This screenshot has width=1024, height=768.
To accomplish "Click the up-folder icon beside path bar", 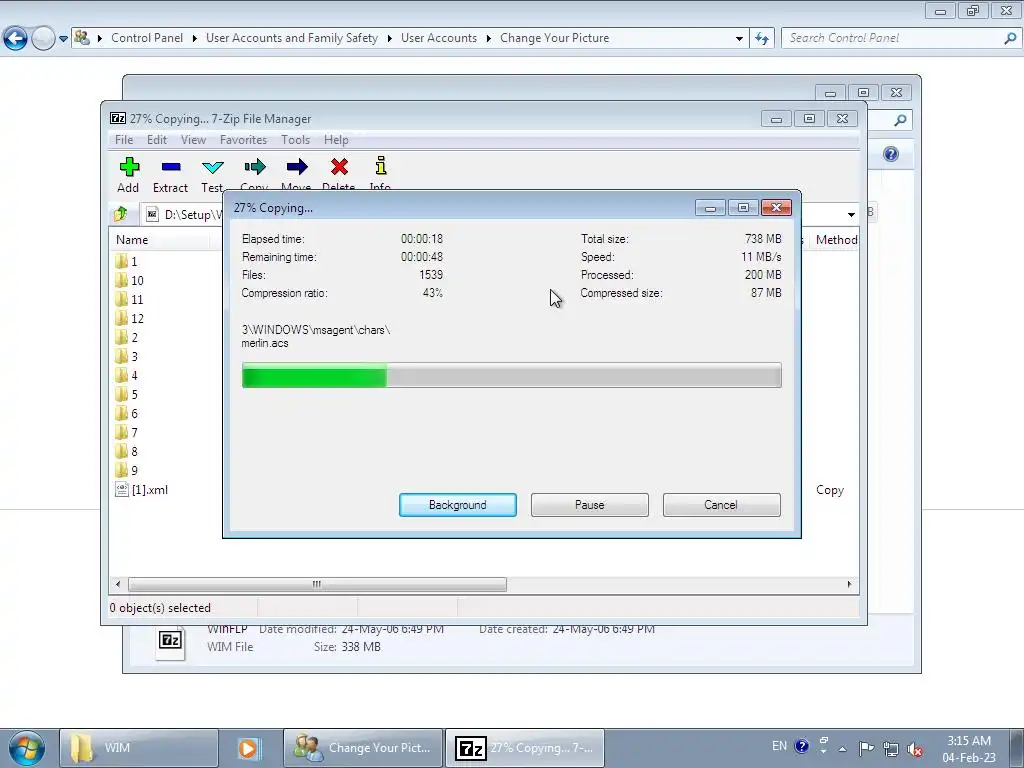I will (x=121, y=214).
